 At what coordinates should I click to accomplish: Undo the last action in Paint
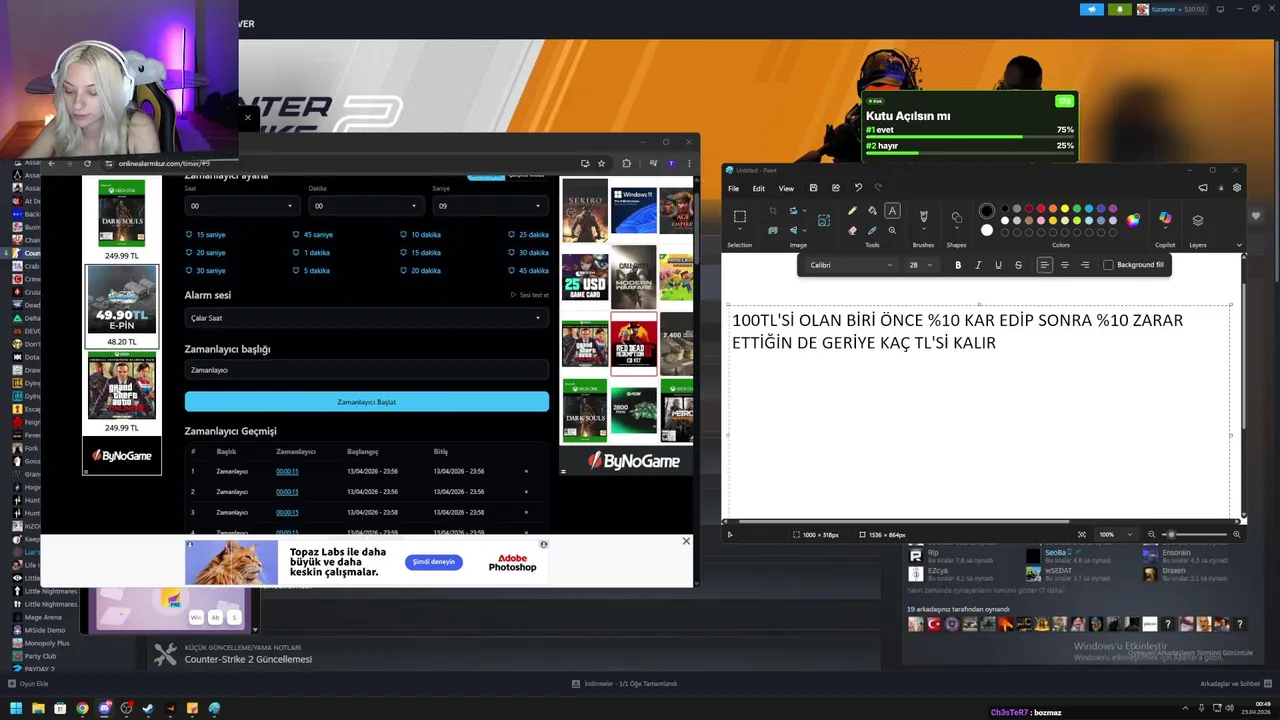858,188
